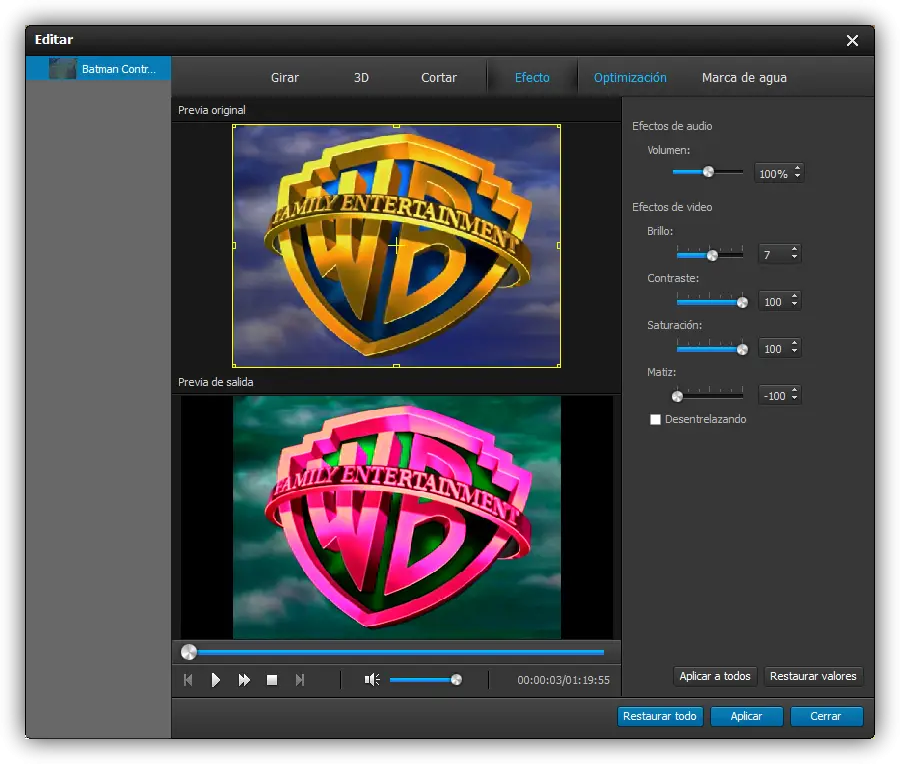This screenshot has height=764, width=900.
Task: Click the Restaurar valores button
Action: coord(813,676)
